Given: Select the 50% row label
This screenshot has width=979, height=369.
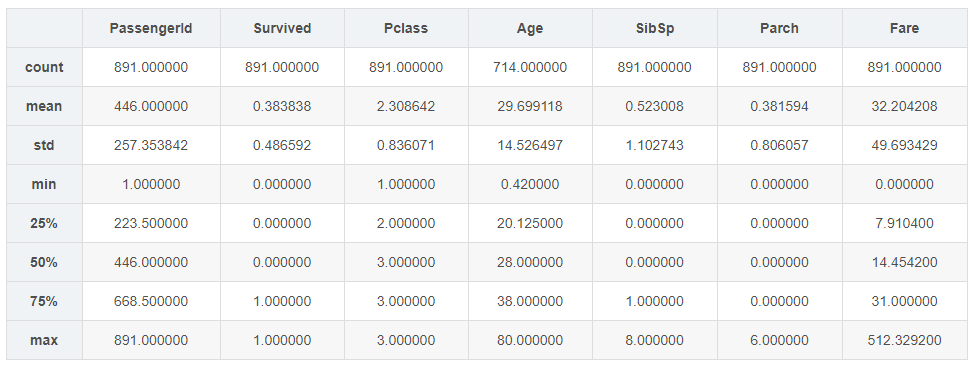Looking at the screenshot, I should 44,262.
